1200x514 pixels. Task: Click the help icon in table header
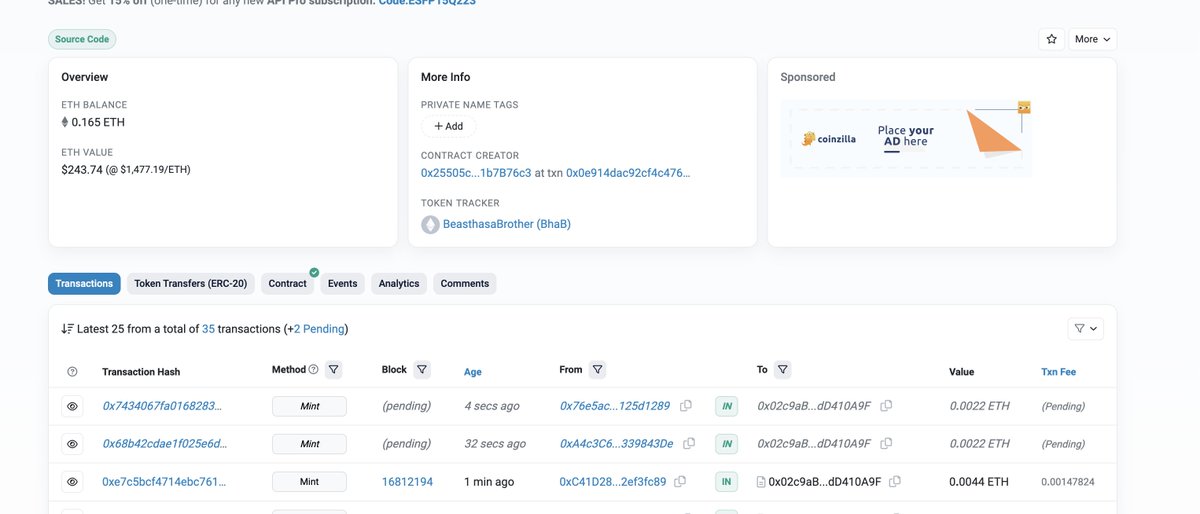click(x=72, y=372)
